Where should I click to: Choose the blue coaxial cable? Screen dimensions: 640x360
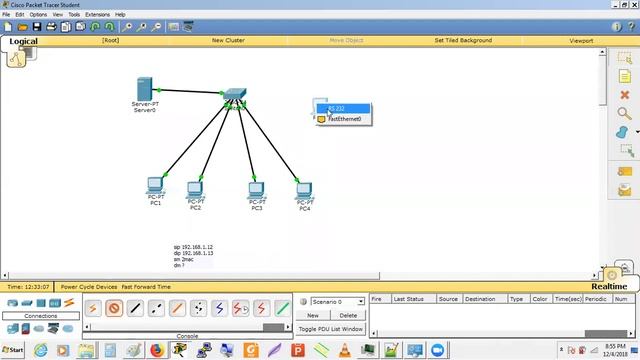coord(219,308)
